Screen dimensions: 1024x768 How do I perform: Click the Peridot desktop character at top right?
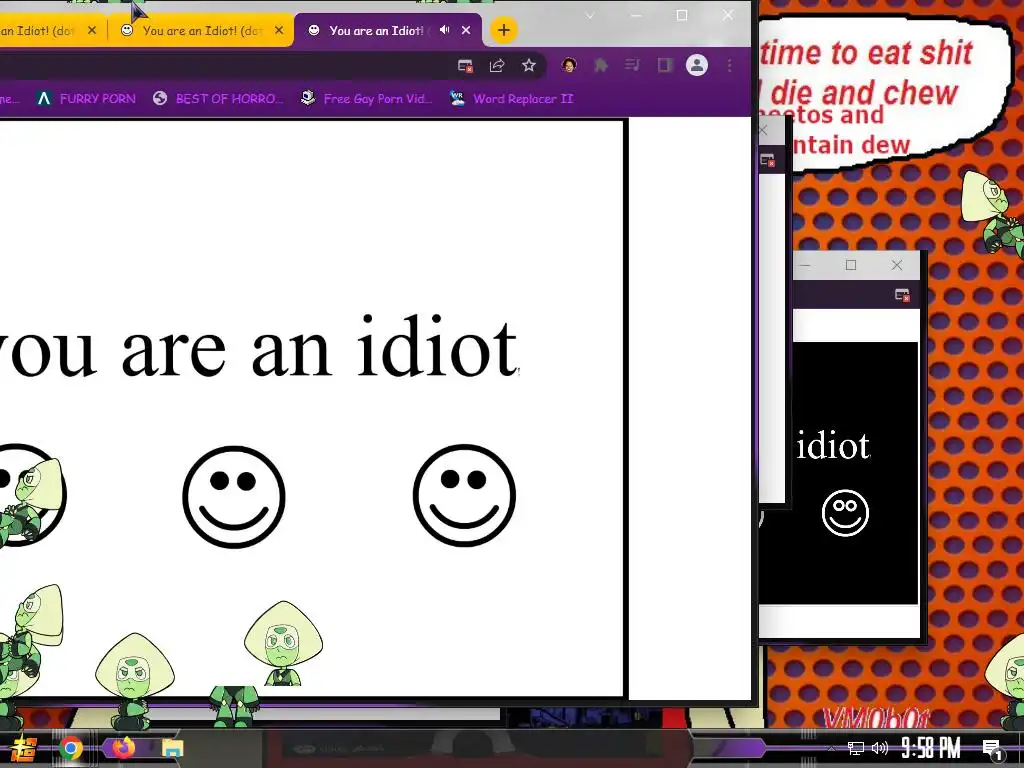(993, 212)
